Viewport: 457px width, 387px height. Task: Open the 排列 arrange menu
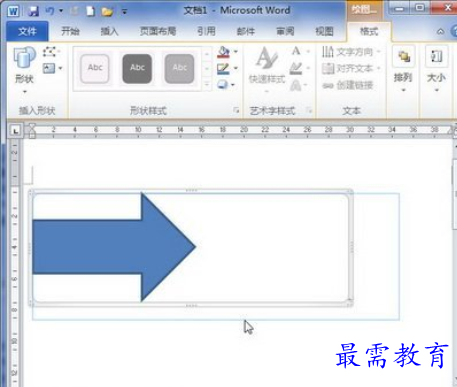pyautogui.click(x=403, y=70)
